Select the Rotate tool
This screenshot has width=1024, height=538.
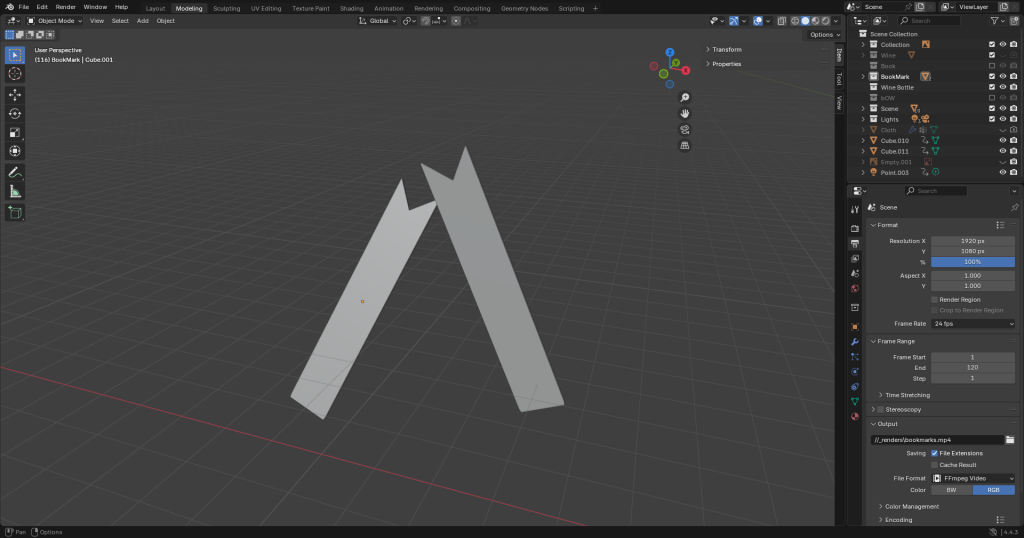(15, 114)
